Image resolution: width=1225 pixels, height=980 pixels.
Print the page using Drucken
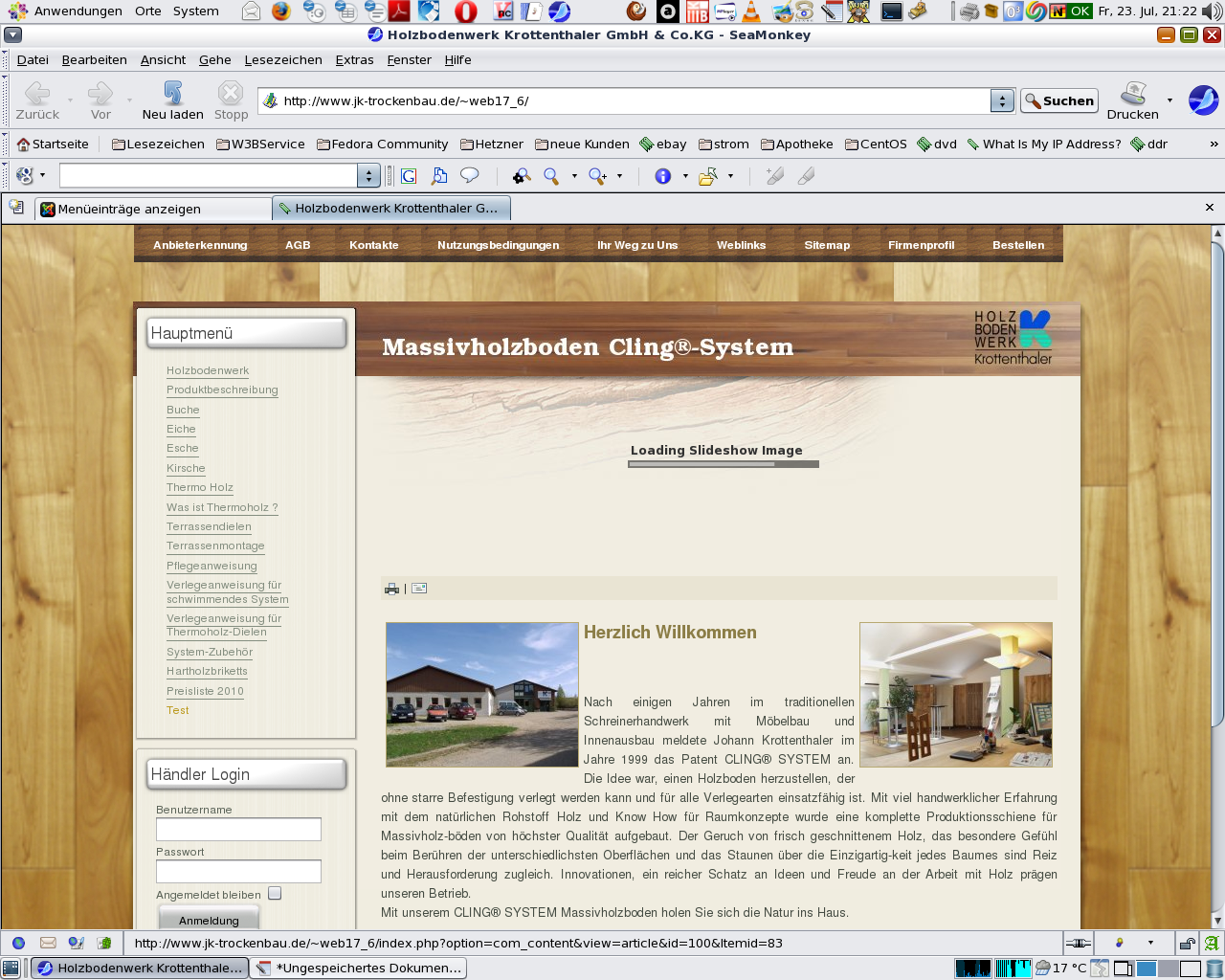click(1133, 100)
